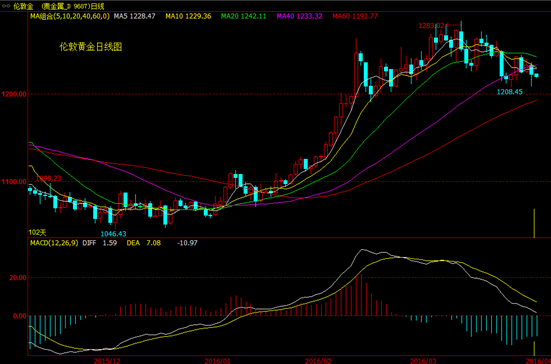Click the 1283.02 high price marker
551x364 pixels.
[x=431, y=26]
